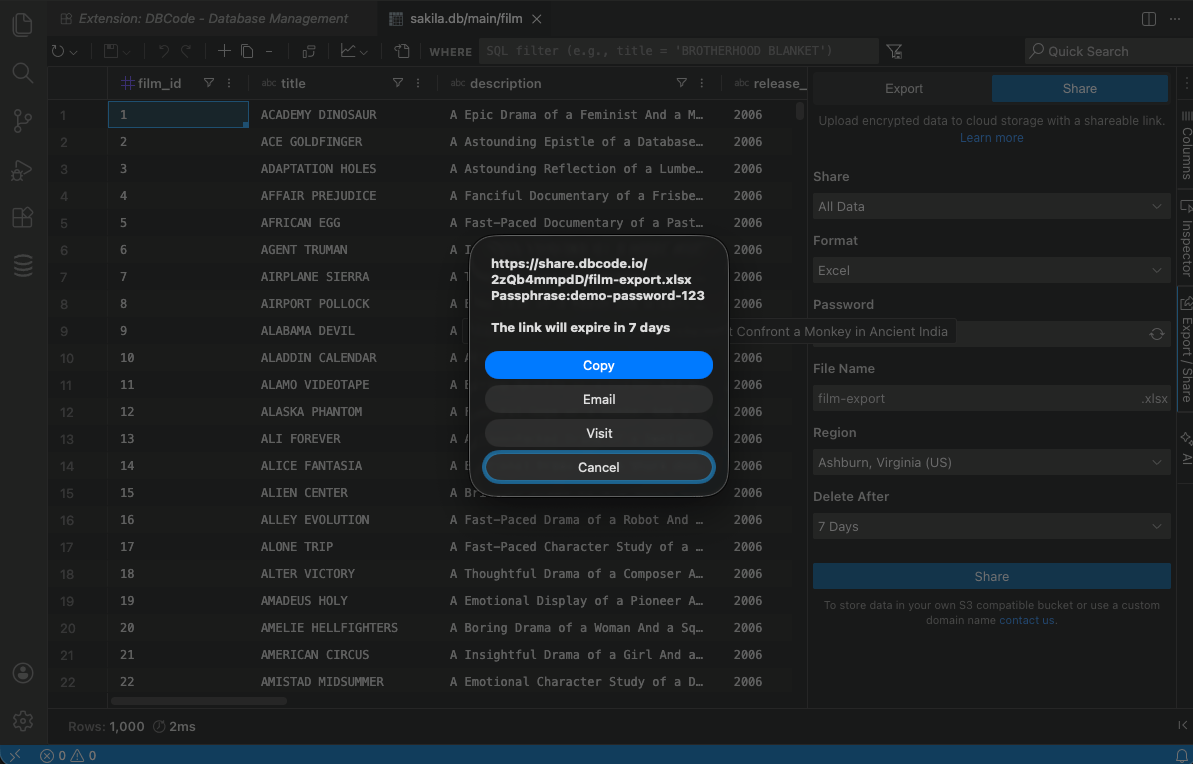Open the DBCode database icon in activity bar

(23, 265)
